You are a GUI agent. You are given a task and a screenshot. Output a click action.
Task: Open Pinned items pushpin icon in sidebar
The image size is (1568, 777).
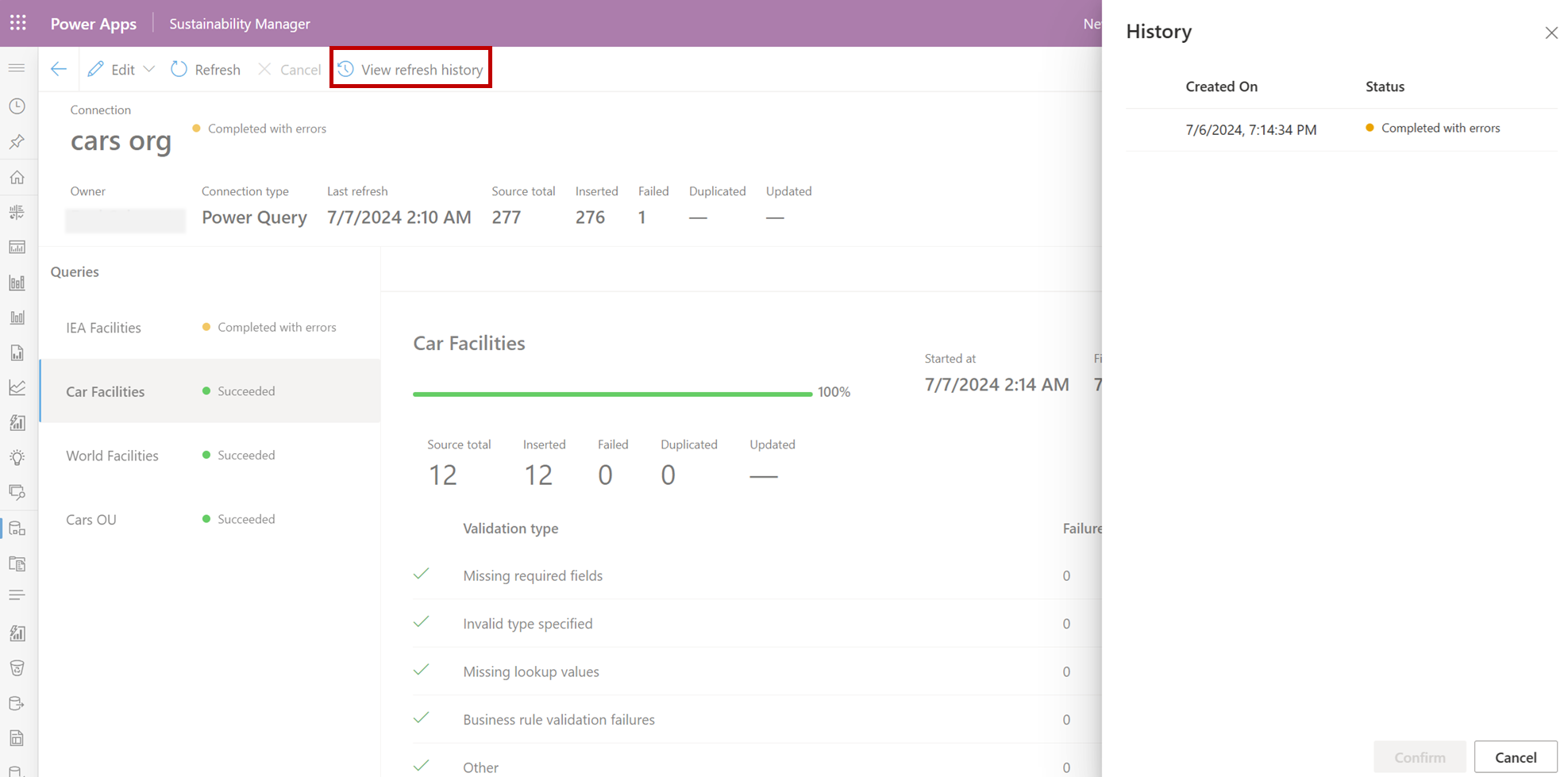coord(17,142)
